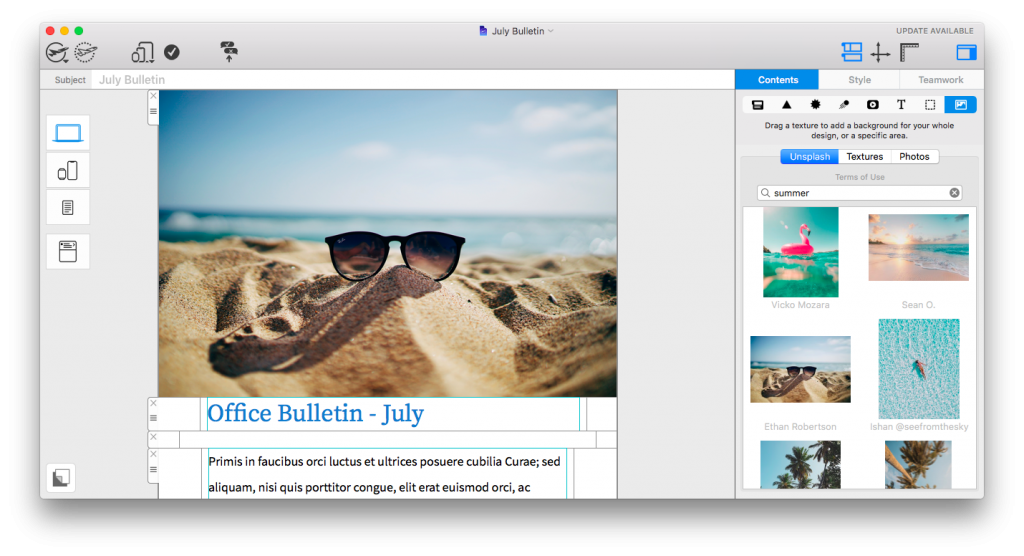Select Text T icon in Contents panel
Screen dimensions: 1024x556
pyautogui.click(x=901, y=105)
